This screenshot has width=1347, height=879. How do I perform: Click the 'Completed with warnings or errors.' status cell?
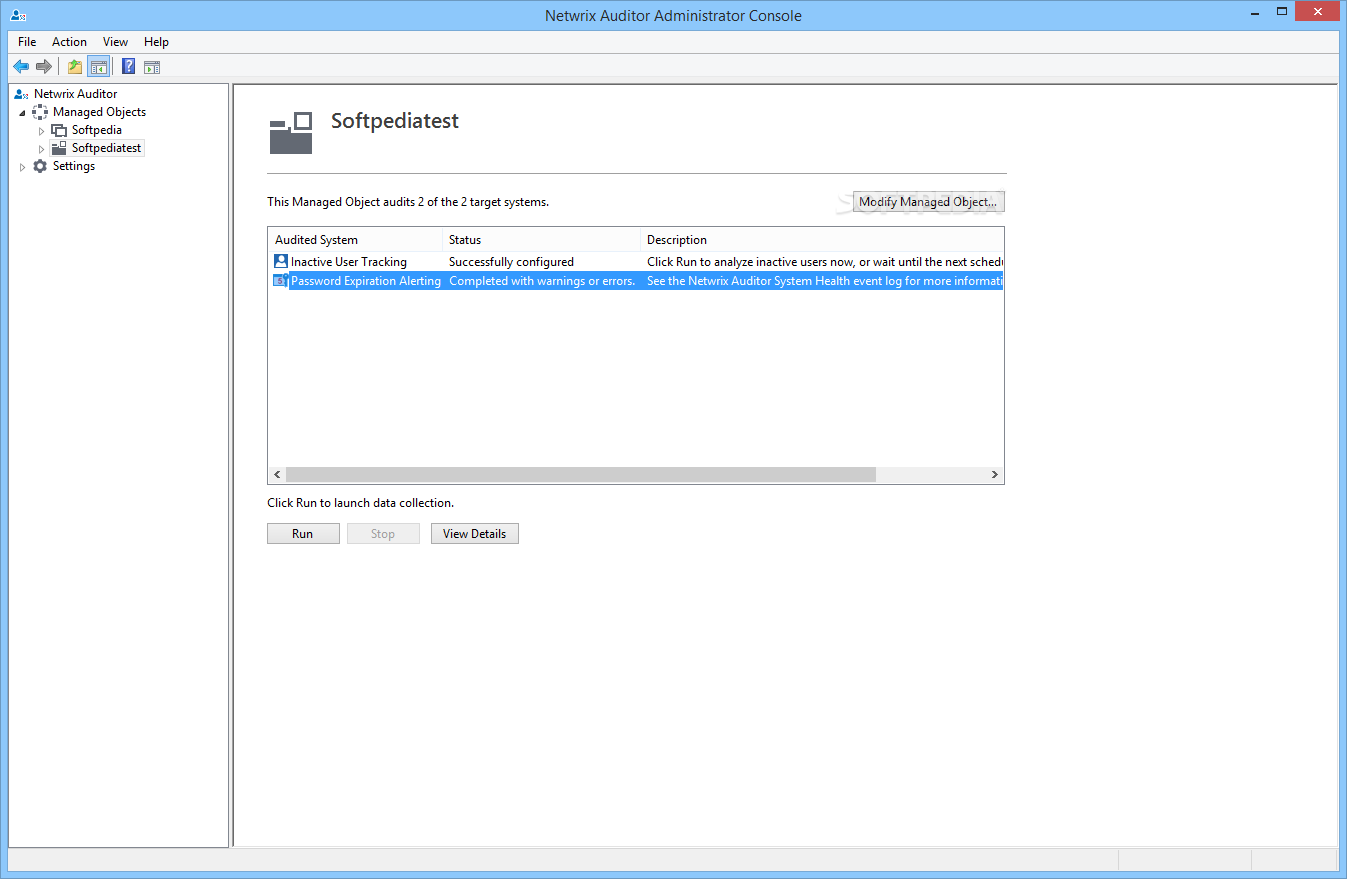(542, 281)
